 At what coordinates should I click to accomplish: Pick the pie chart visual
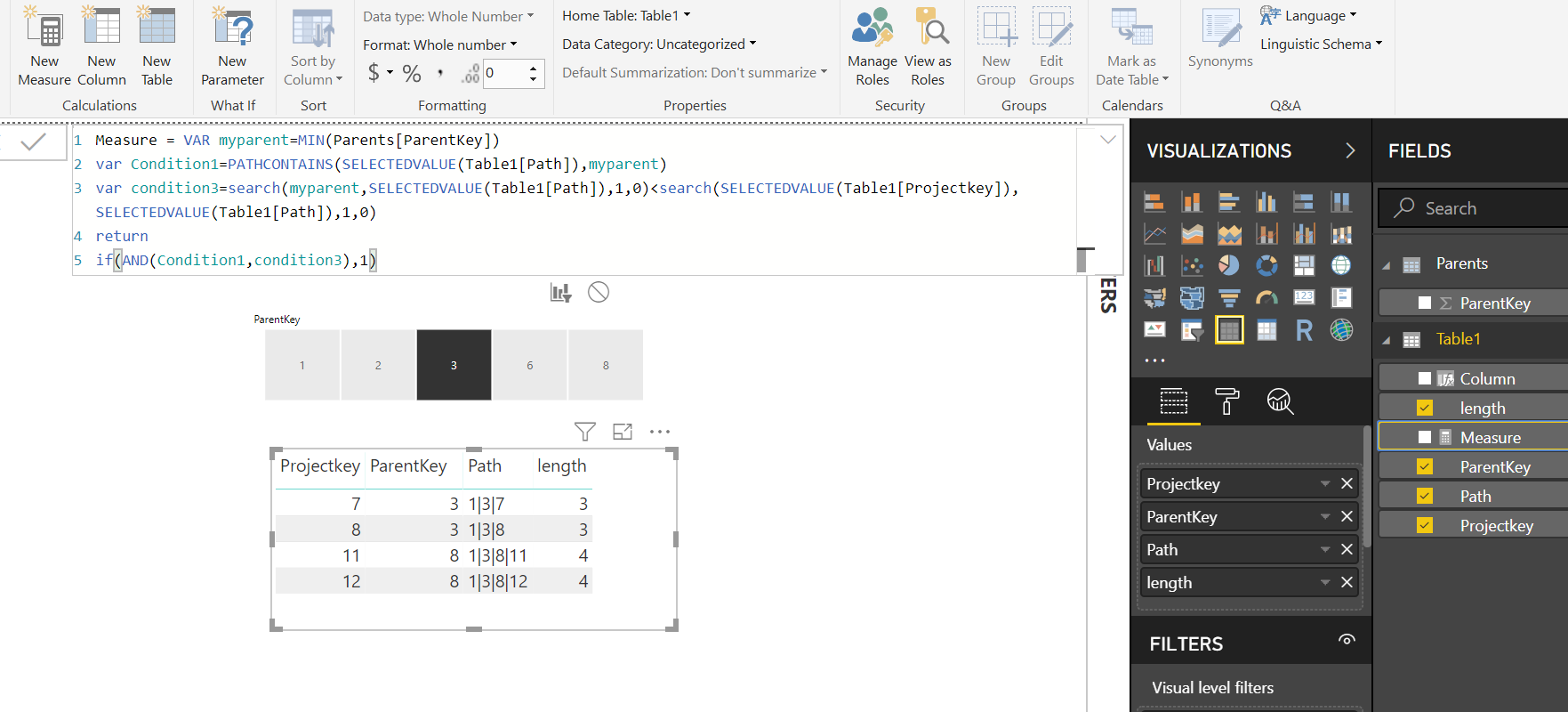[x=1229, y=265]
